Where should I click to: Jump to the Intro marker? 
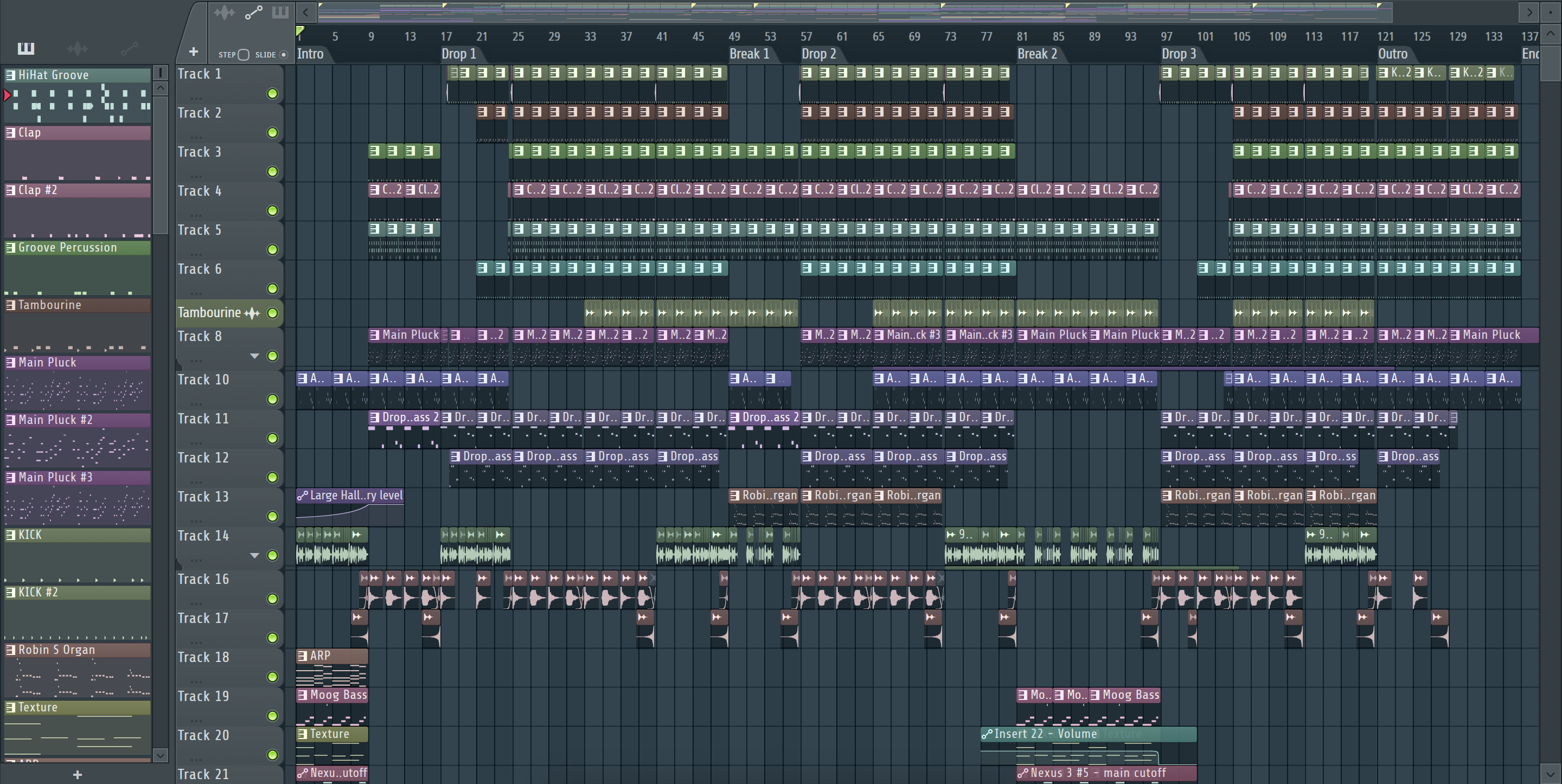click(310, 54)
